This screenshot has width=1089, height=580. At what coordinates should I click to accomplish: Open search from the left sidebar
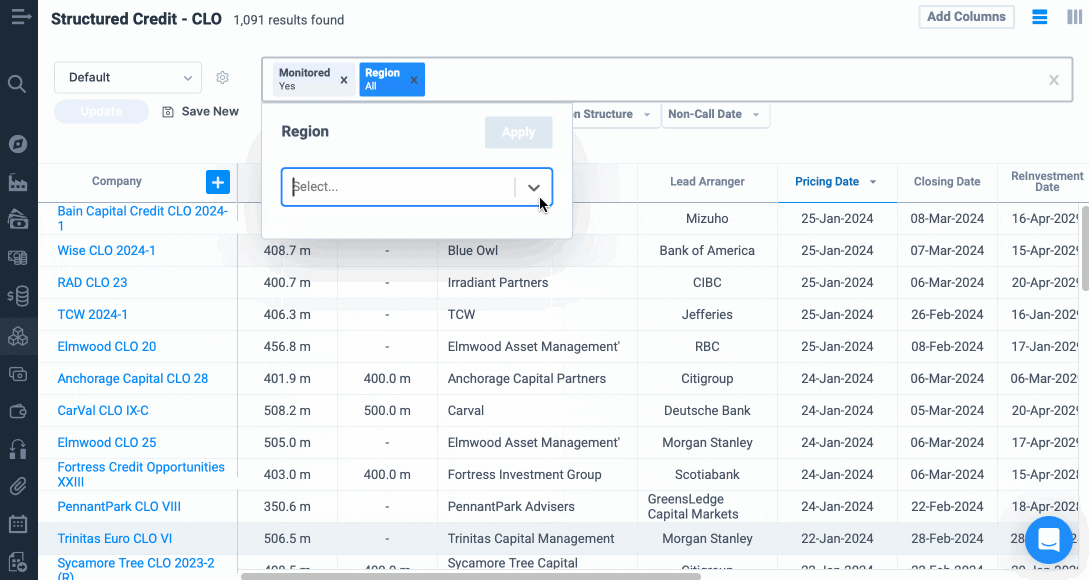tap(18, 84)
